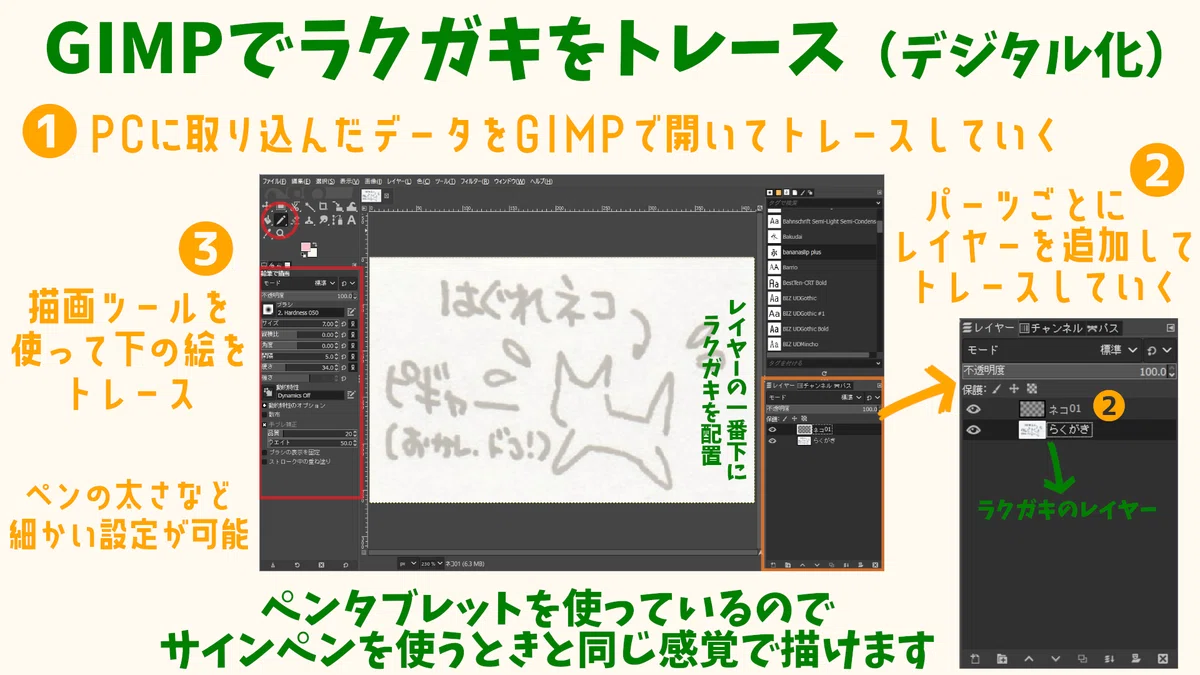Viewport: 1200px width, 675px height.
Task: Click the brush preview thumbnail in tool options
Action: point(268,309)
